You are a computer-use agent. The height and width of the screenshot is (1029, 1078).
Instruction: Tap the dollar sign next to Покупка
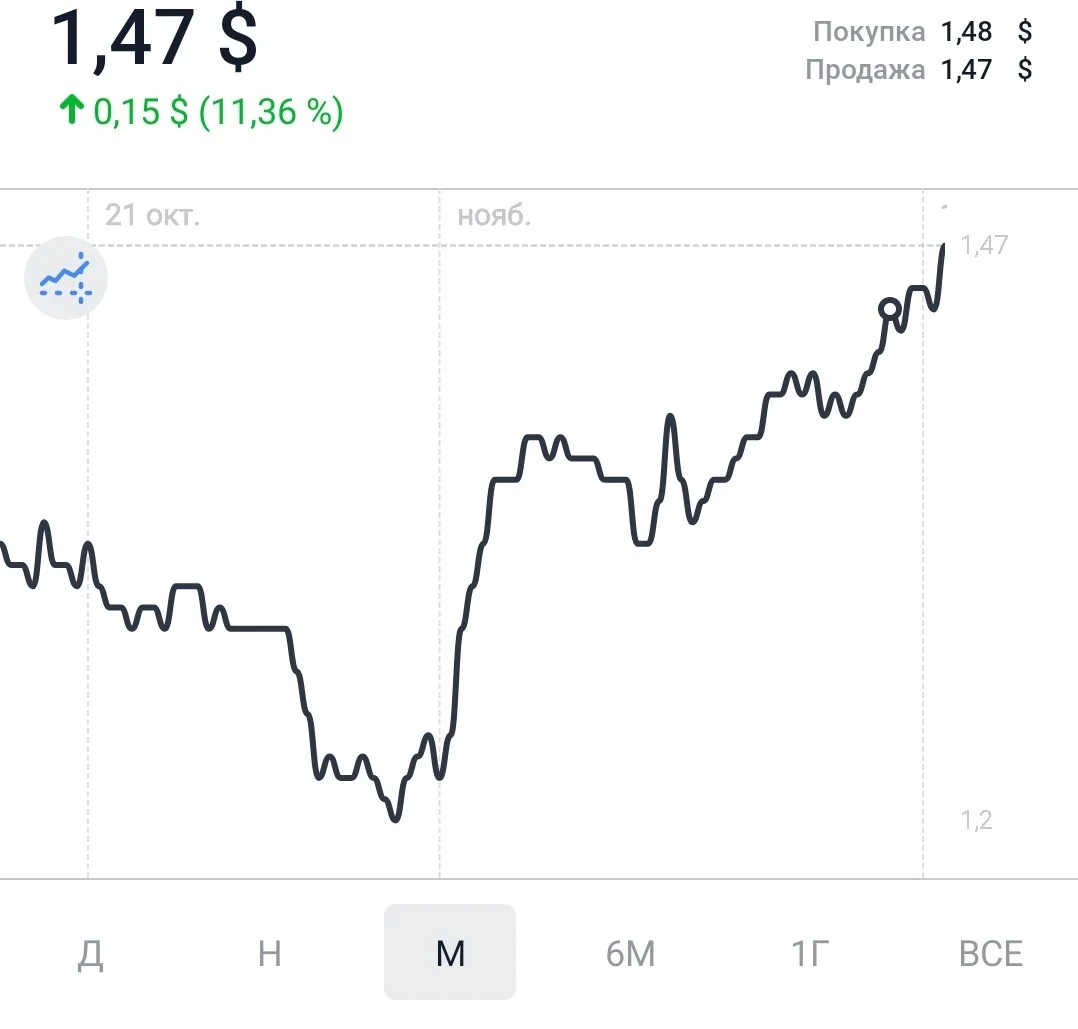pyautogui.click(x=1024, y=32)
